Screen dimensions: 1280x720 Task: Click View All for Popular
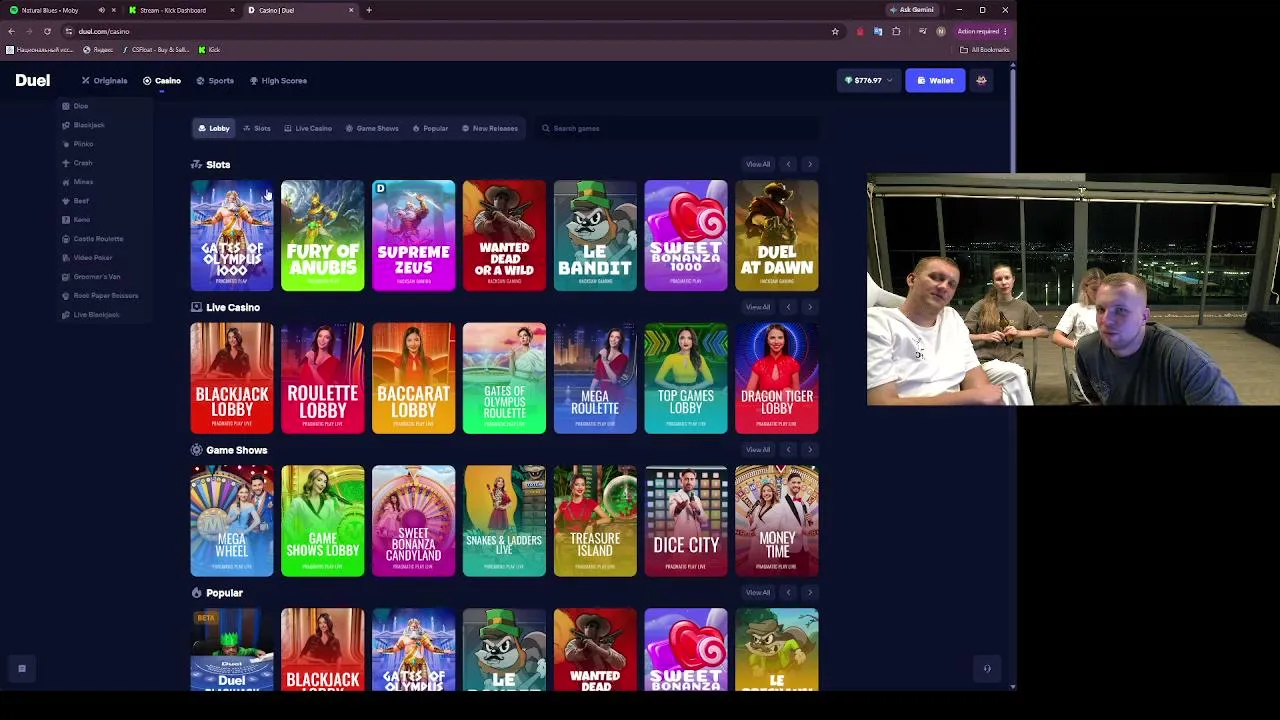coord(758,593)
